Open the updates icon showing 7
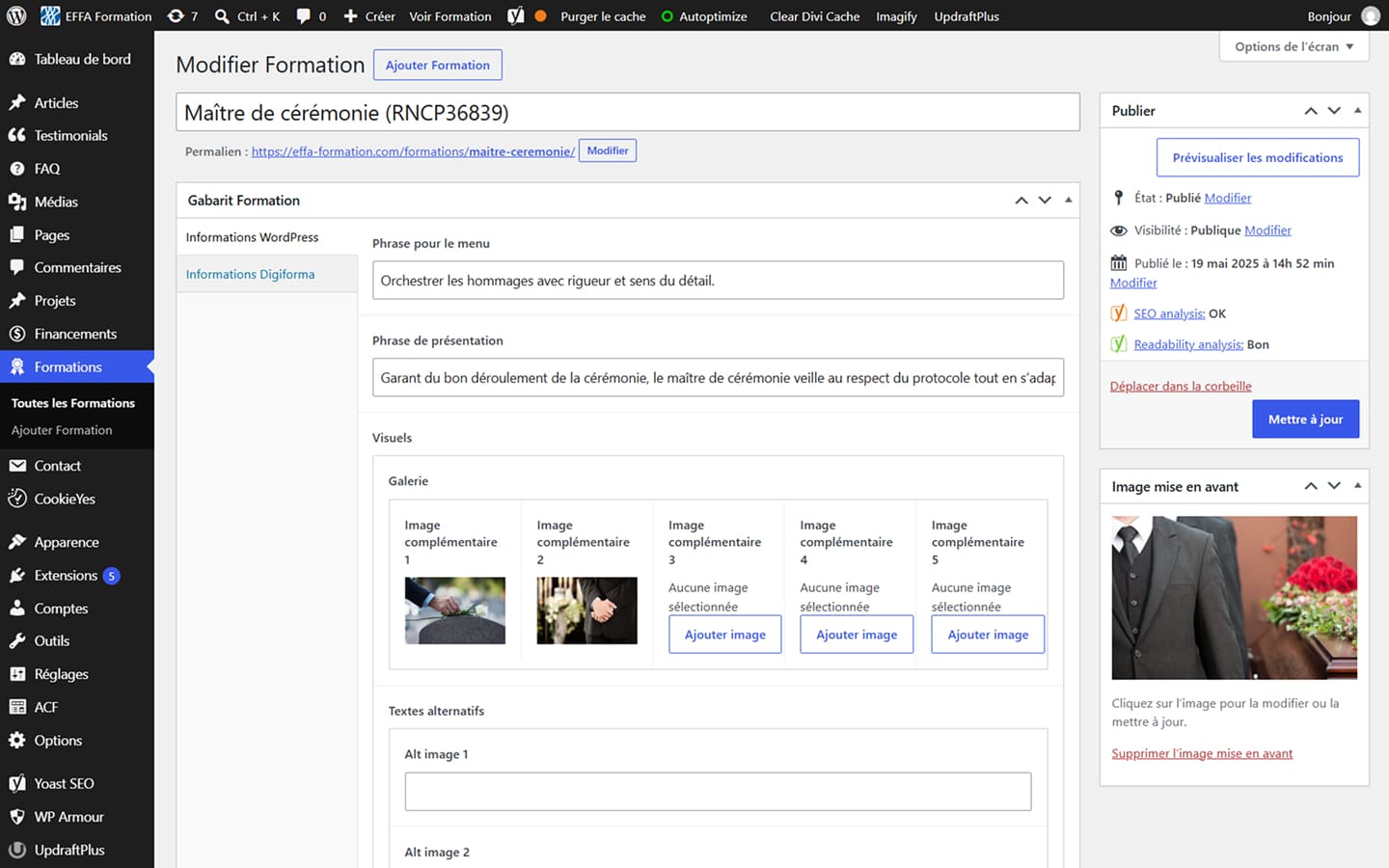 176,16
